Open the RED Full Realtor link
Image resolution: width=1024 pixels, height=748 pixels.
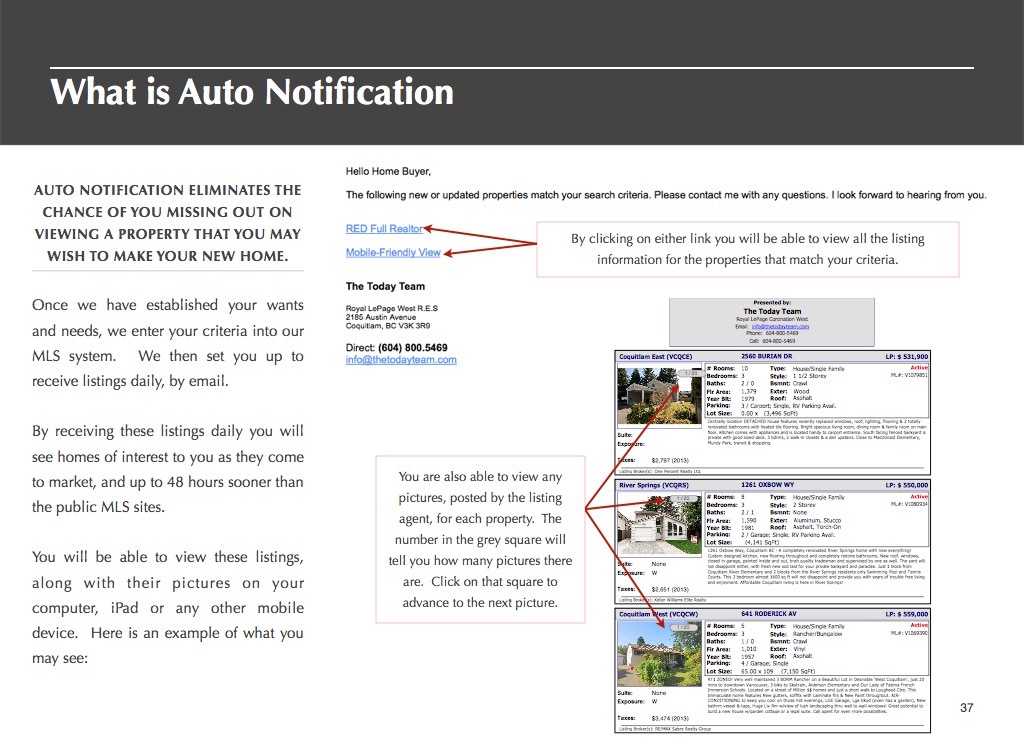384,229
